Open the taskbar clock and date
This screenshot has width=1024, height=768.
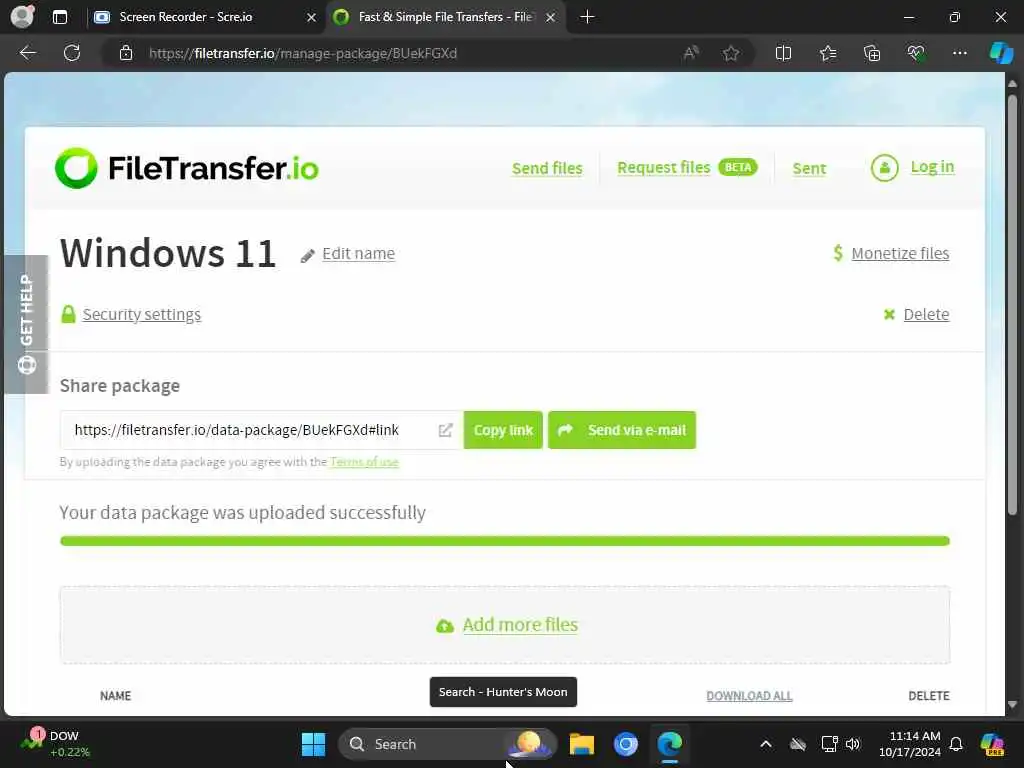[910, 744]
